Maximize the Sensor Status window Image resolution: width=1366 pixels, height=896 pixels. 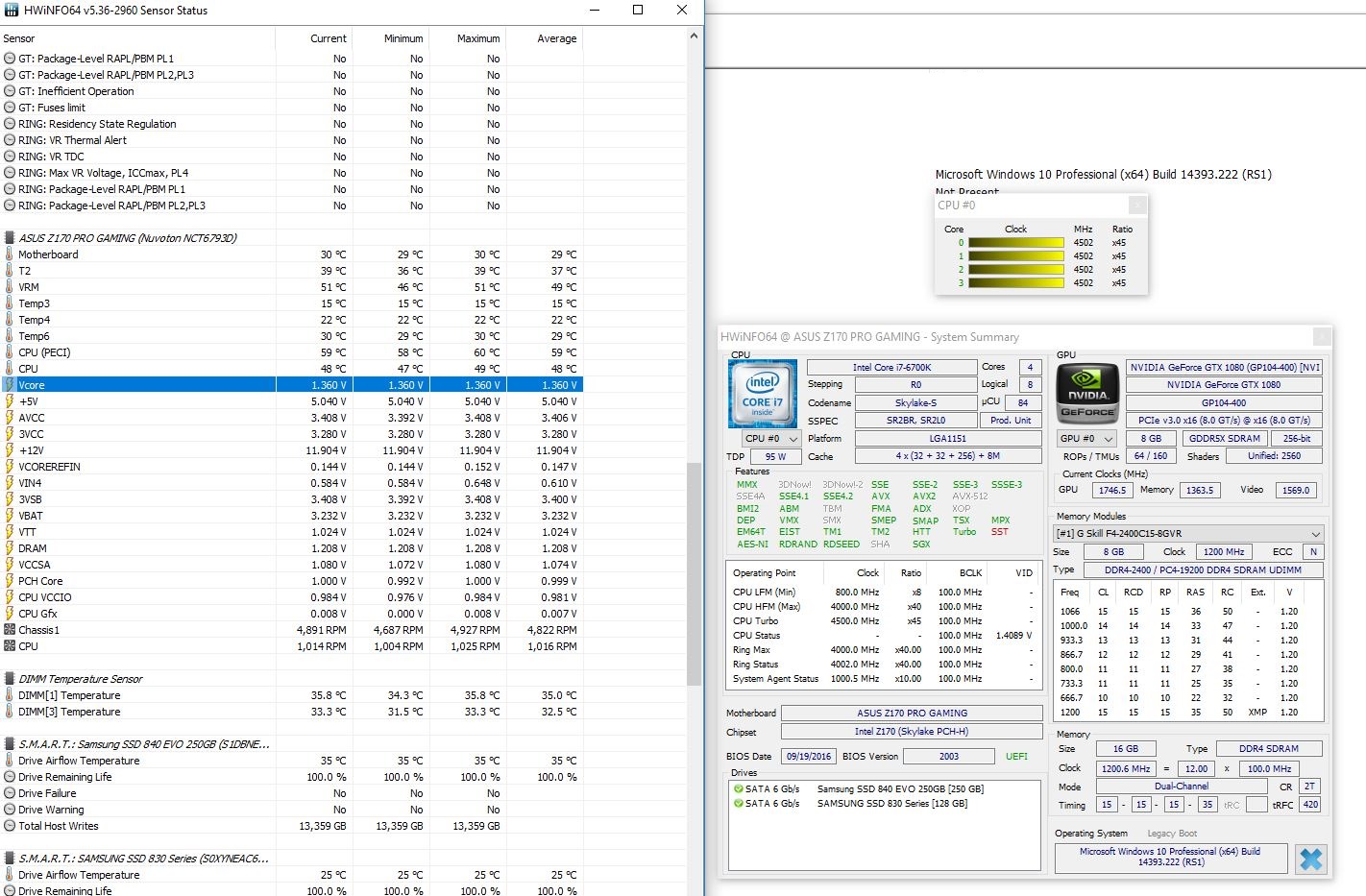[x=638, y=10]
